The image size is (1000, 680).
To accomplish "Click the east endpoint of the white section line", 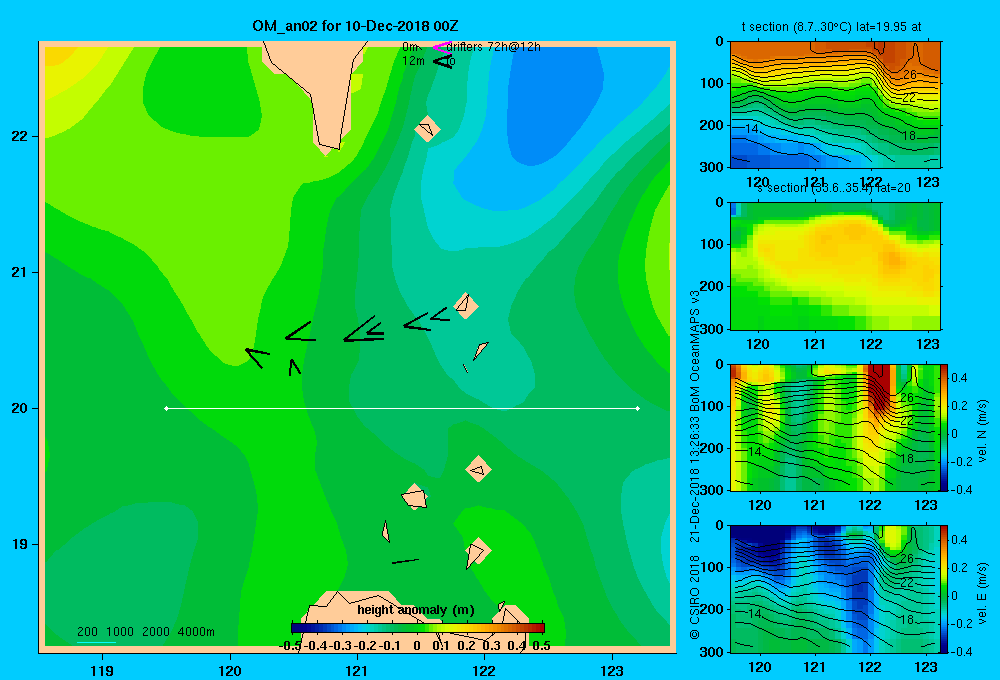I will (638, 408).
